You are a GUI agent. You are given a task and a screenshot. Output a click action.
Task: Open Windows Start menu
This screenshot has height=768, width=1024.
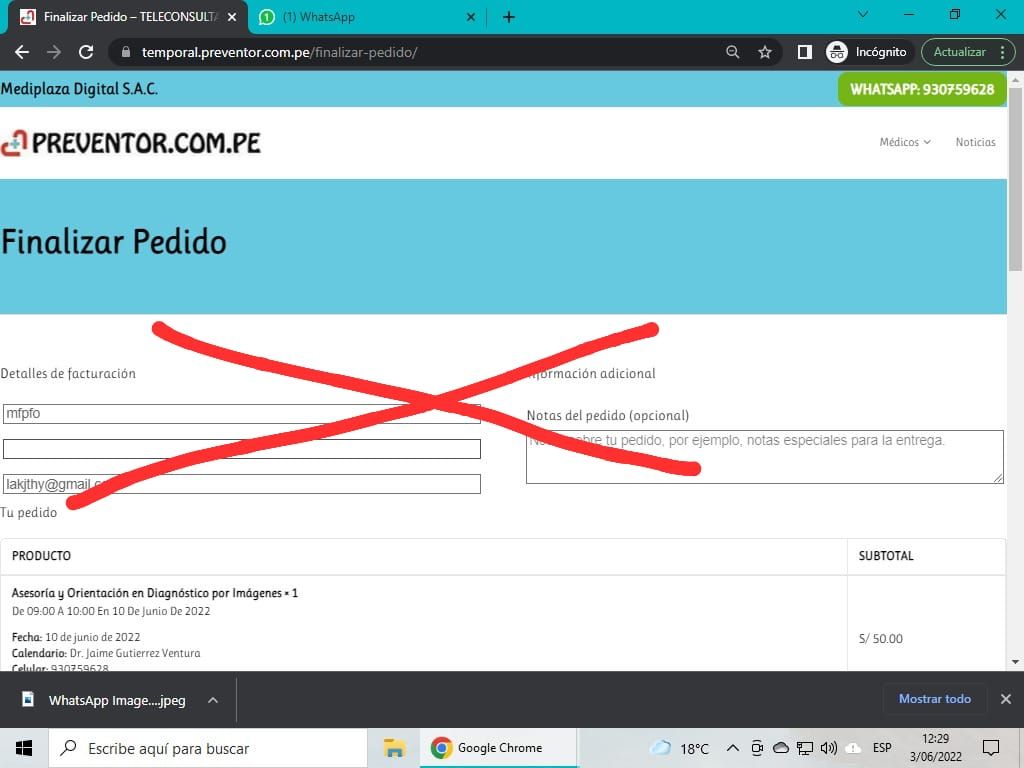tap(24, 748)
